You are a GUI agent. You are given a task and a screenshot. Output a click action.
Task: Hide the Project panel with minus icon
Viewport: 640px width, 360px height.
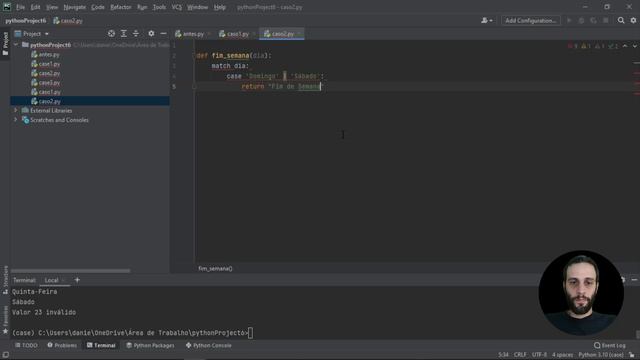[163, 34]
